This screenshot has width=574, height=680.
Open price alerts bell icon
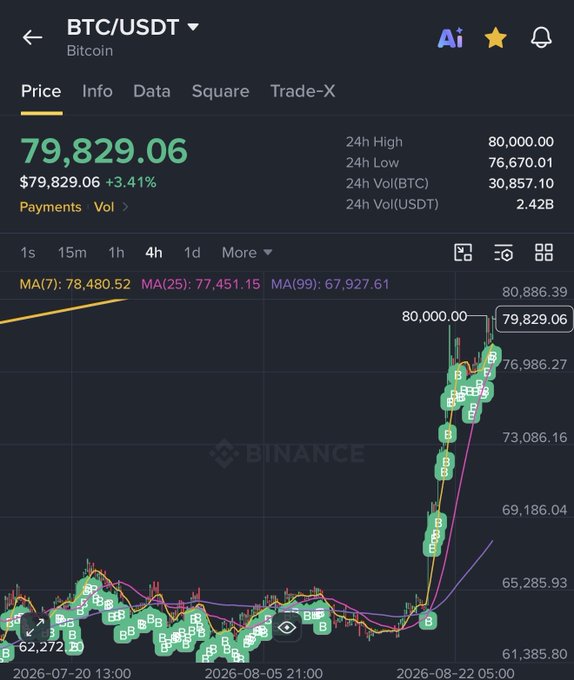[x=541, y=37]
